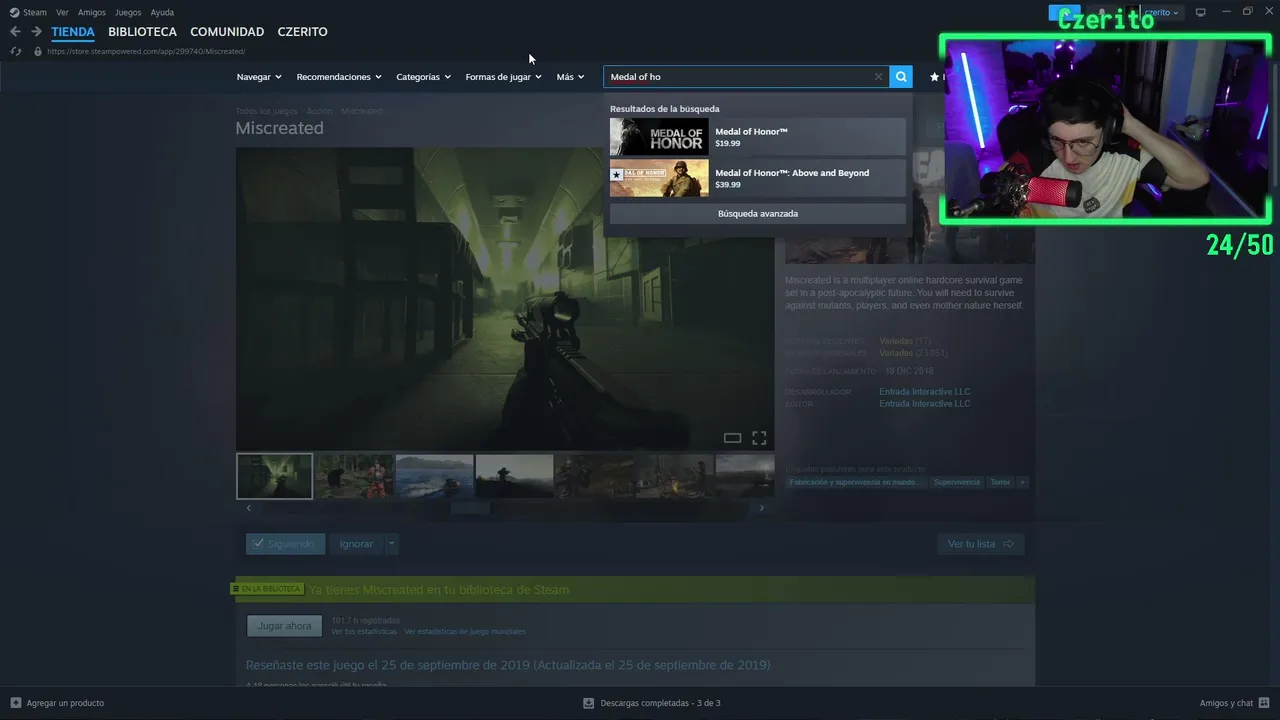
Task: Click the editor Entrada Interactive LLC link
Action: coord(924,404)
